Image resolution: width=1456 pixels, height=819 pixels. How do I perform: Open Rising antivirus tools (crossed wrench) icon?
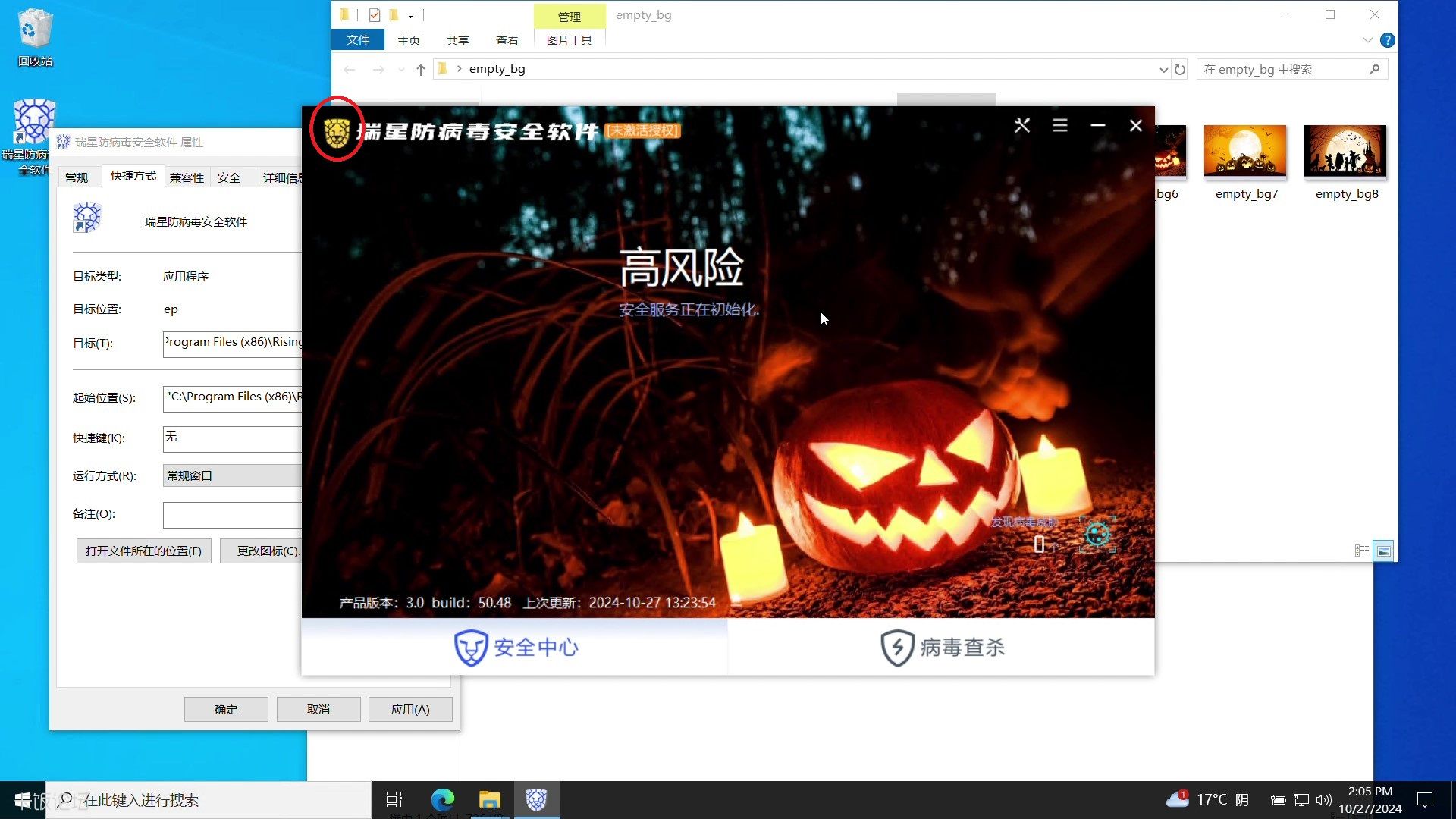tap(1022, 125)
